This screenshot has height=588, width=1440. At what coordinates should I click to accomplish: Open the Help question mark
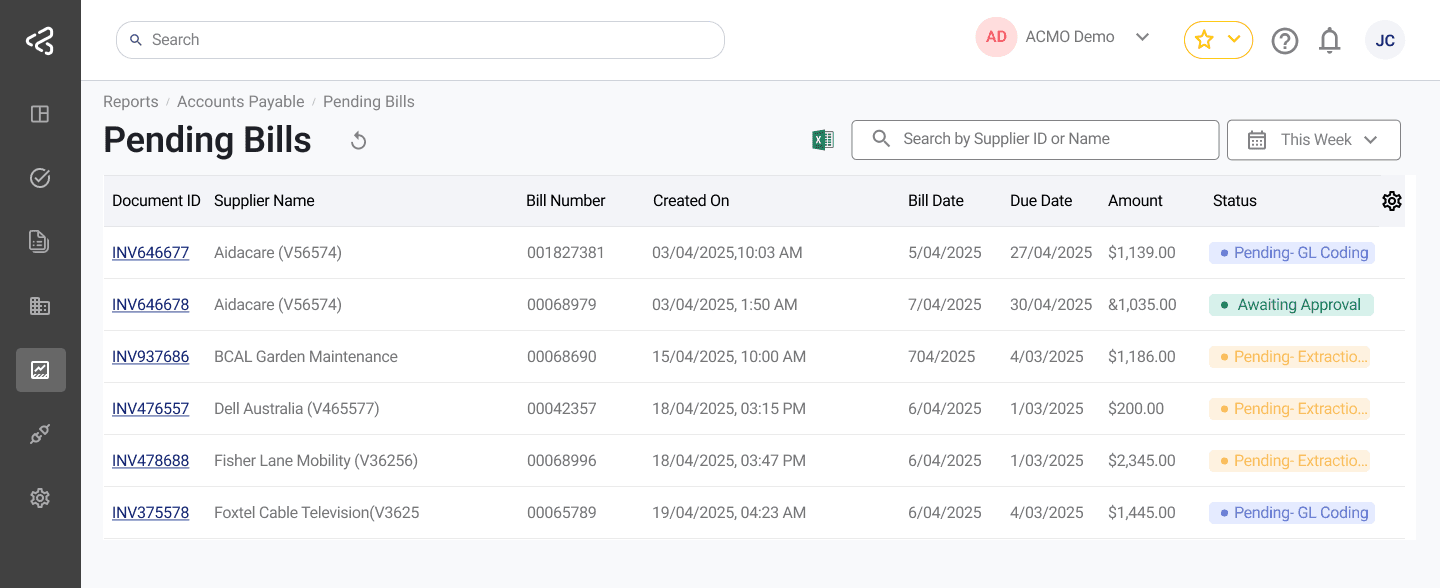1285,40
